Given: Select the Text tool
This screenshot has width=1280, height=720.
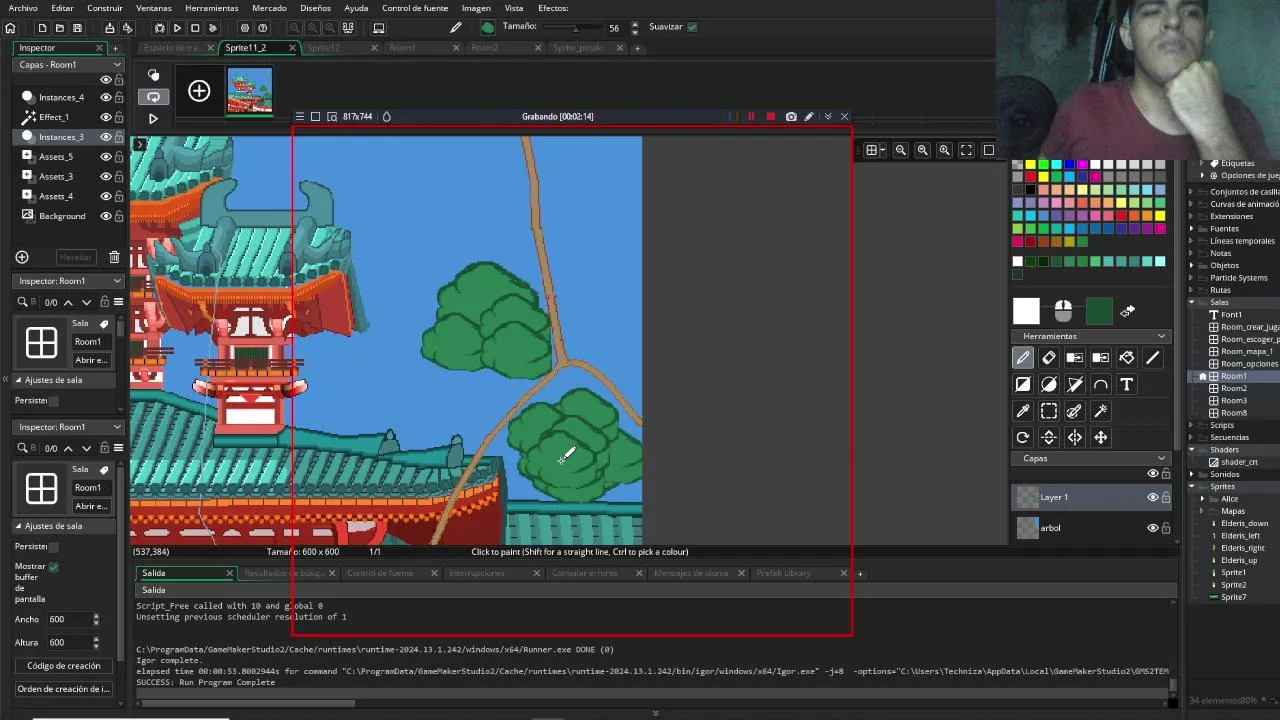Looking at the screenshot, I should [1127, 384].
